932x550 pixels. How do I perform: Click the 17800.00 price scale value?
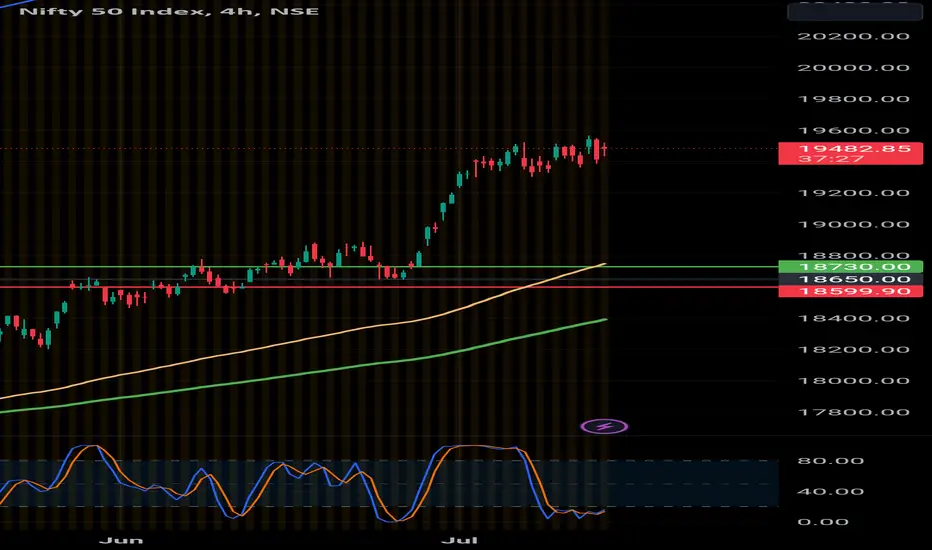[854, 412]
